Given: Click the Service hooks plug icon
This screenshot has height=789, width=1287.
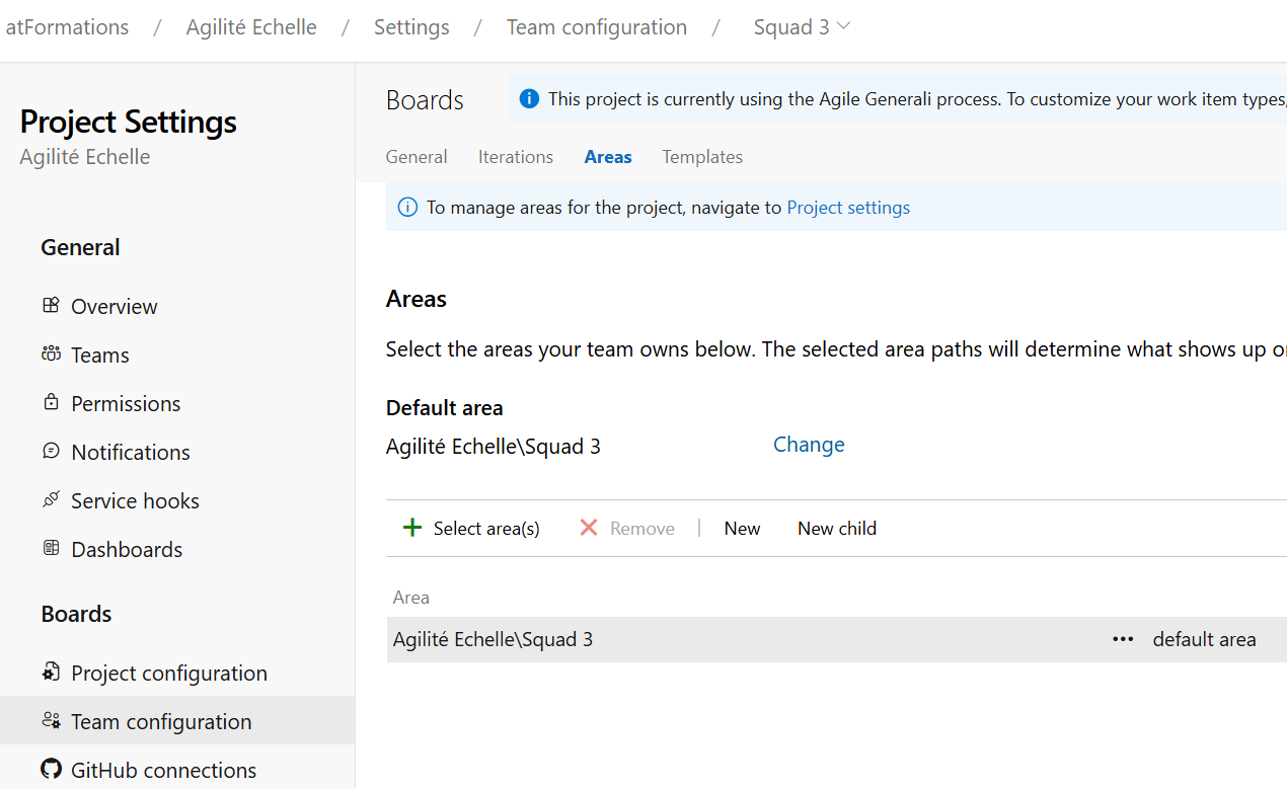Looking at the screenshot, I should 51,499.
